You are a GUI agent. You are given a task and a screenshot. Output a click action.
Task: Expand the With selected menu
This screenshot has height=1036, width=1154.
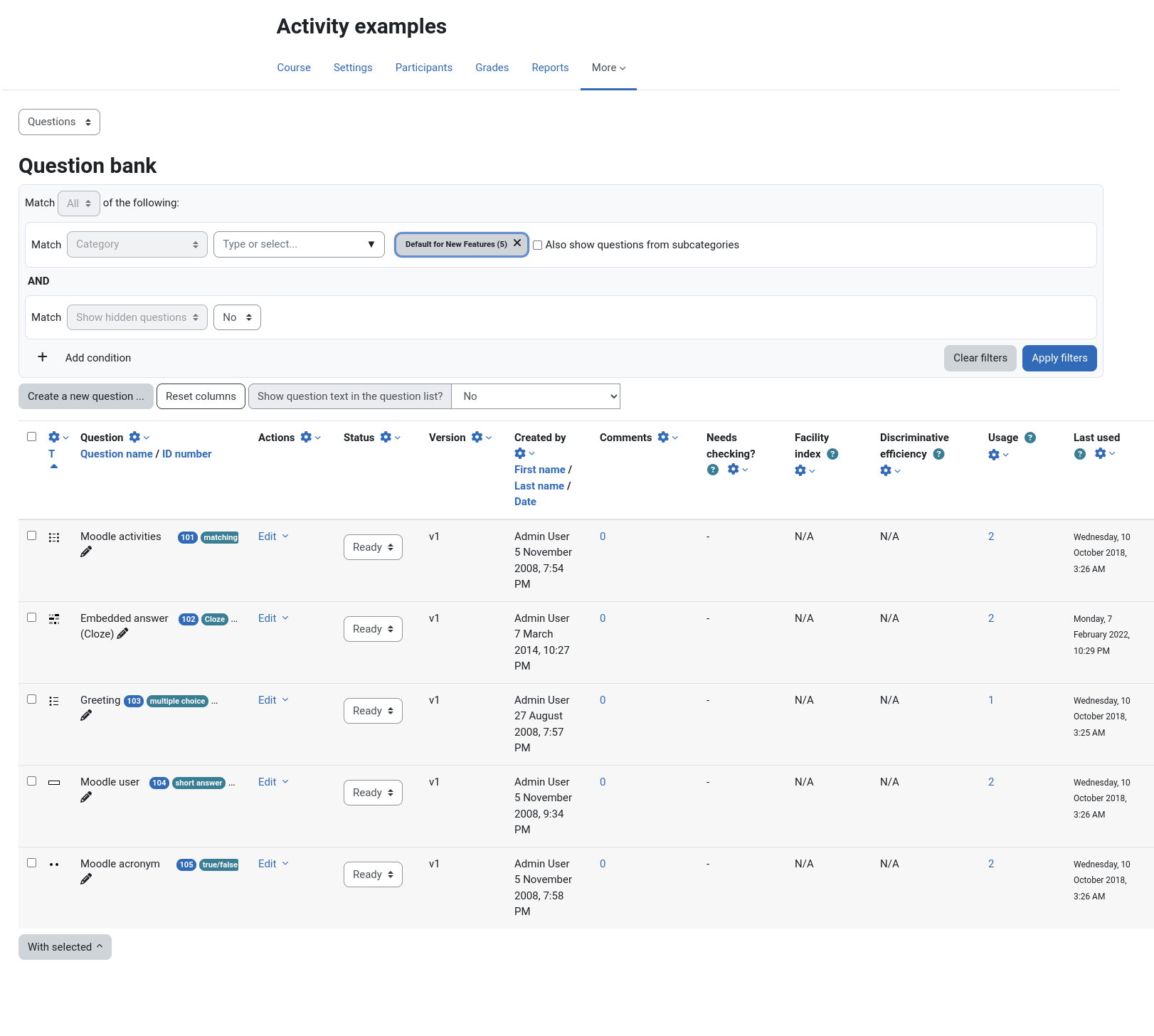[65, 947]
